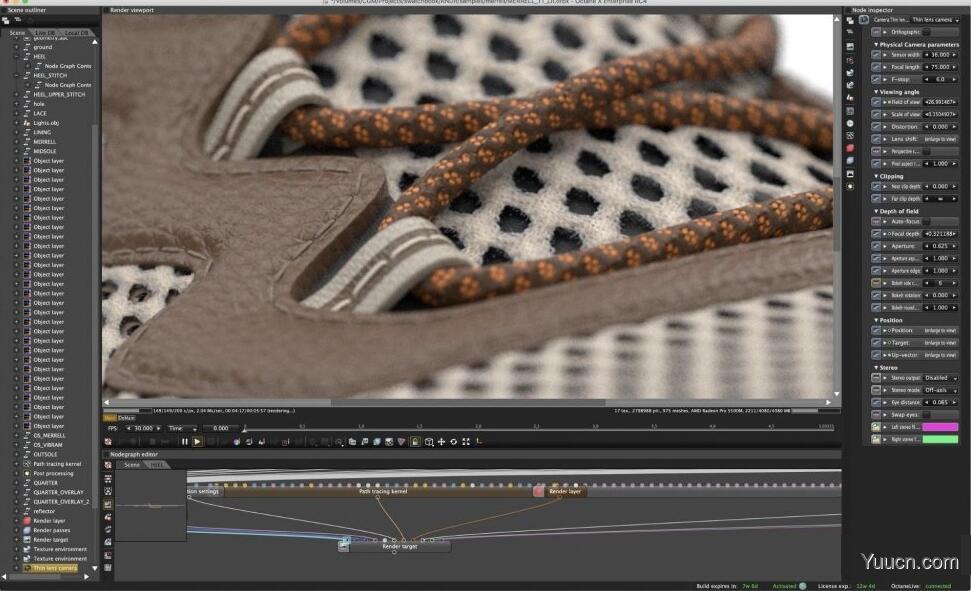Pause the render with the pause icon
The width and height of the screenshot is (971, 591).
(x=185, y=442)
